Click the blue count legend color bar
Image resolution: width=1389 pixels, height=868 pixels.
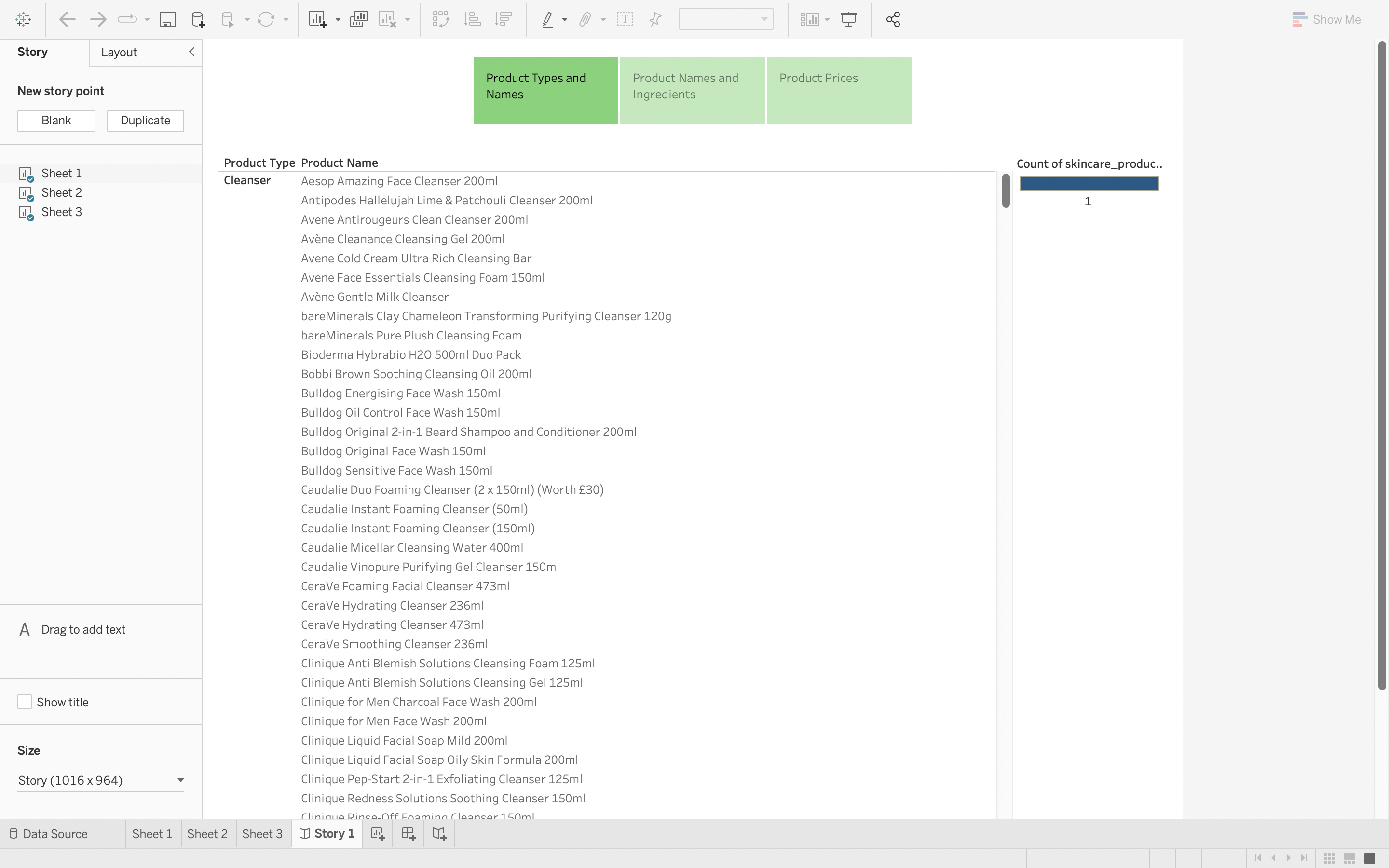[x=1089, y=184]
